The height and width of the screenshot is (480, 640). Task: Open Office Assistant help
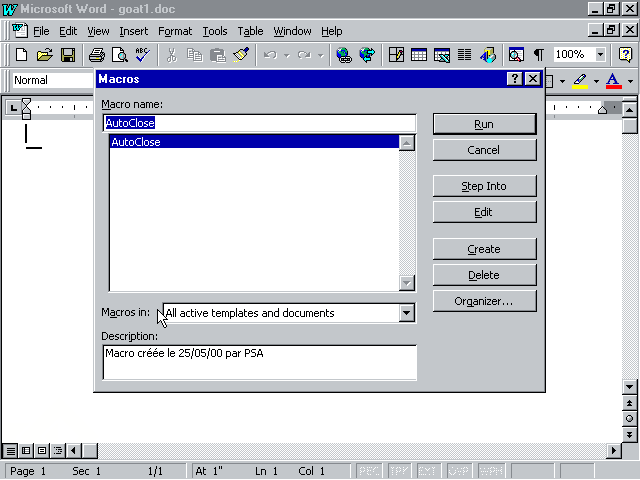coord(625,55)
